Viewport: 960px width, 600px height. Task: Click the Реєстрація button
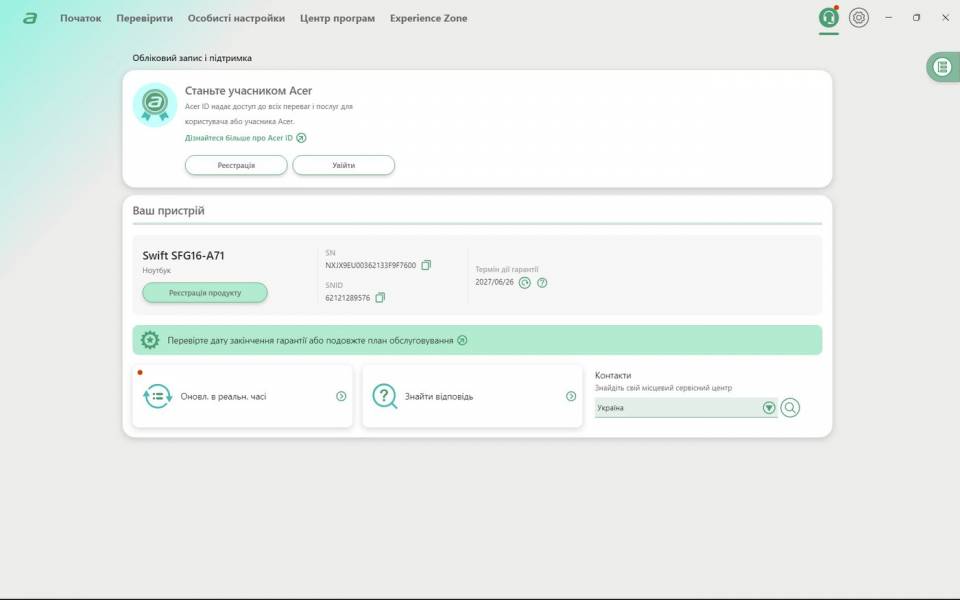pos(236,165)
